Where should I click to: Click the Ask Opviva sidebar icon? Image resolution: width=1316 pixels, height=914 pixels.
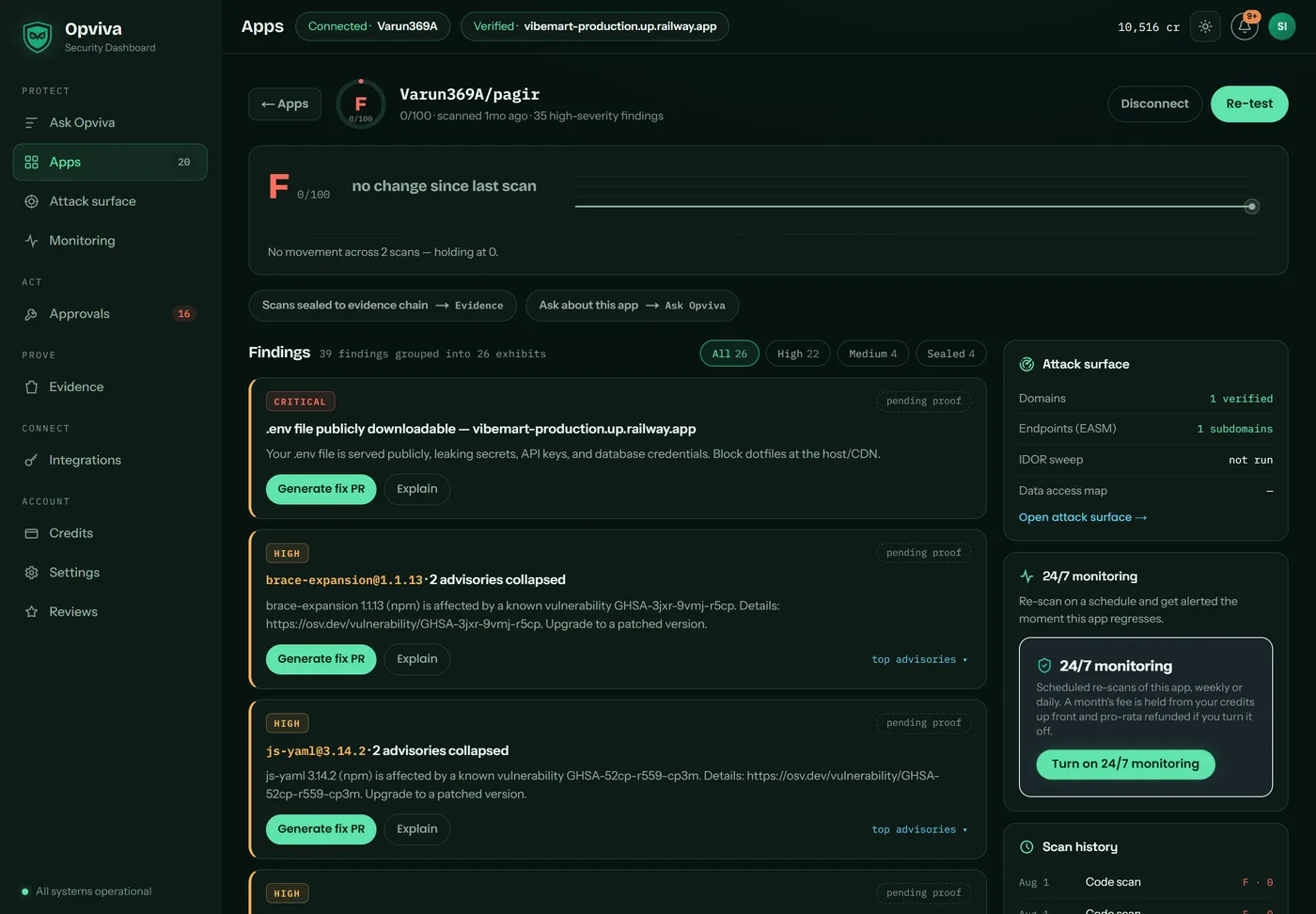(x=31, y=123)
